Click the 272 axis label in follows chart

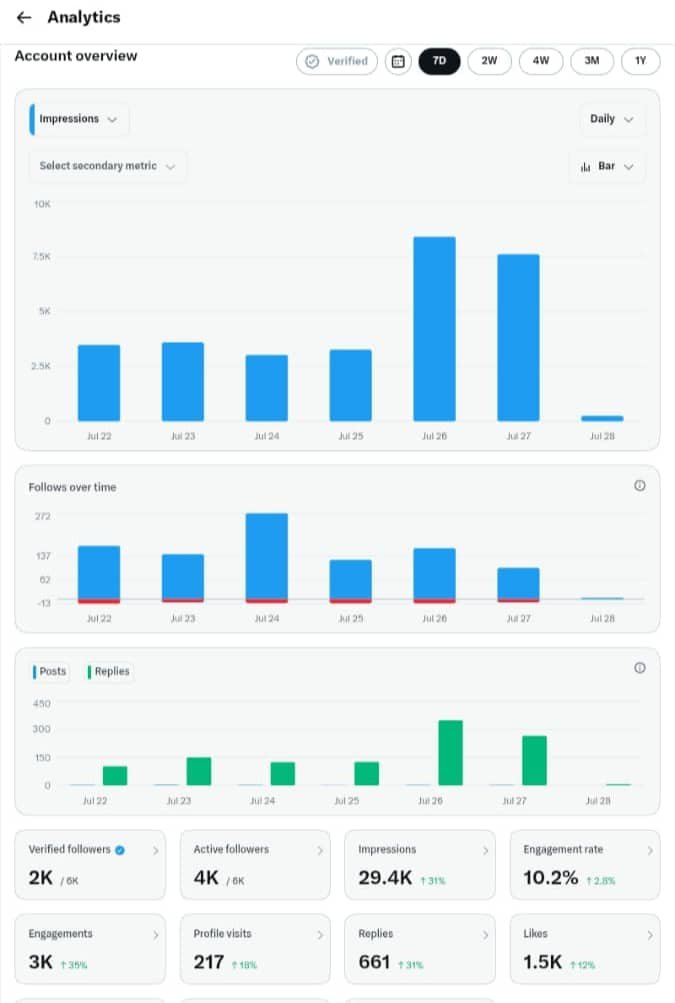click(42, 516)
